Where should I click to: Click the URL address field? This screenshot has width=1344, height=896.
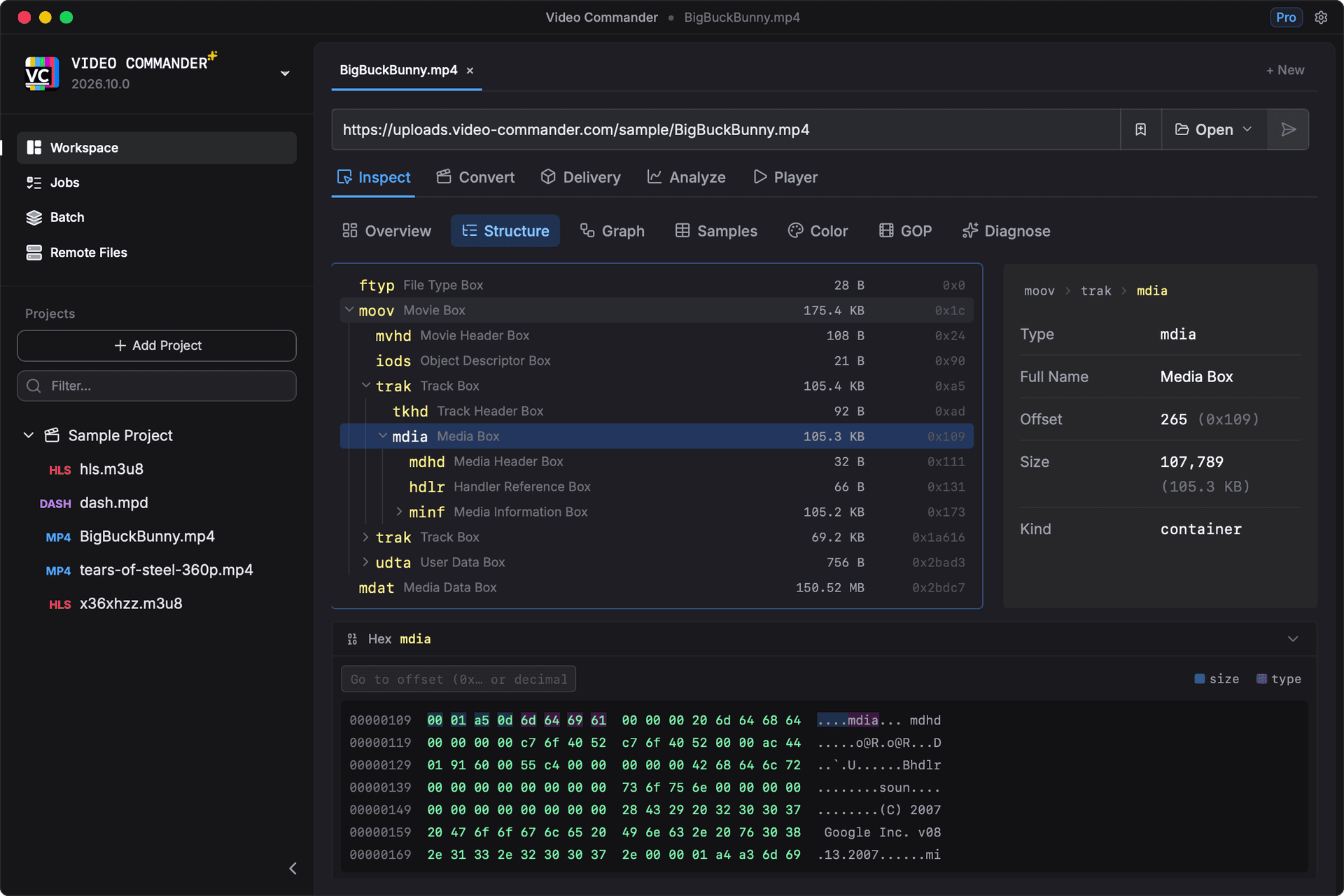(726, 129)
